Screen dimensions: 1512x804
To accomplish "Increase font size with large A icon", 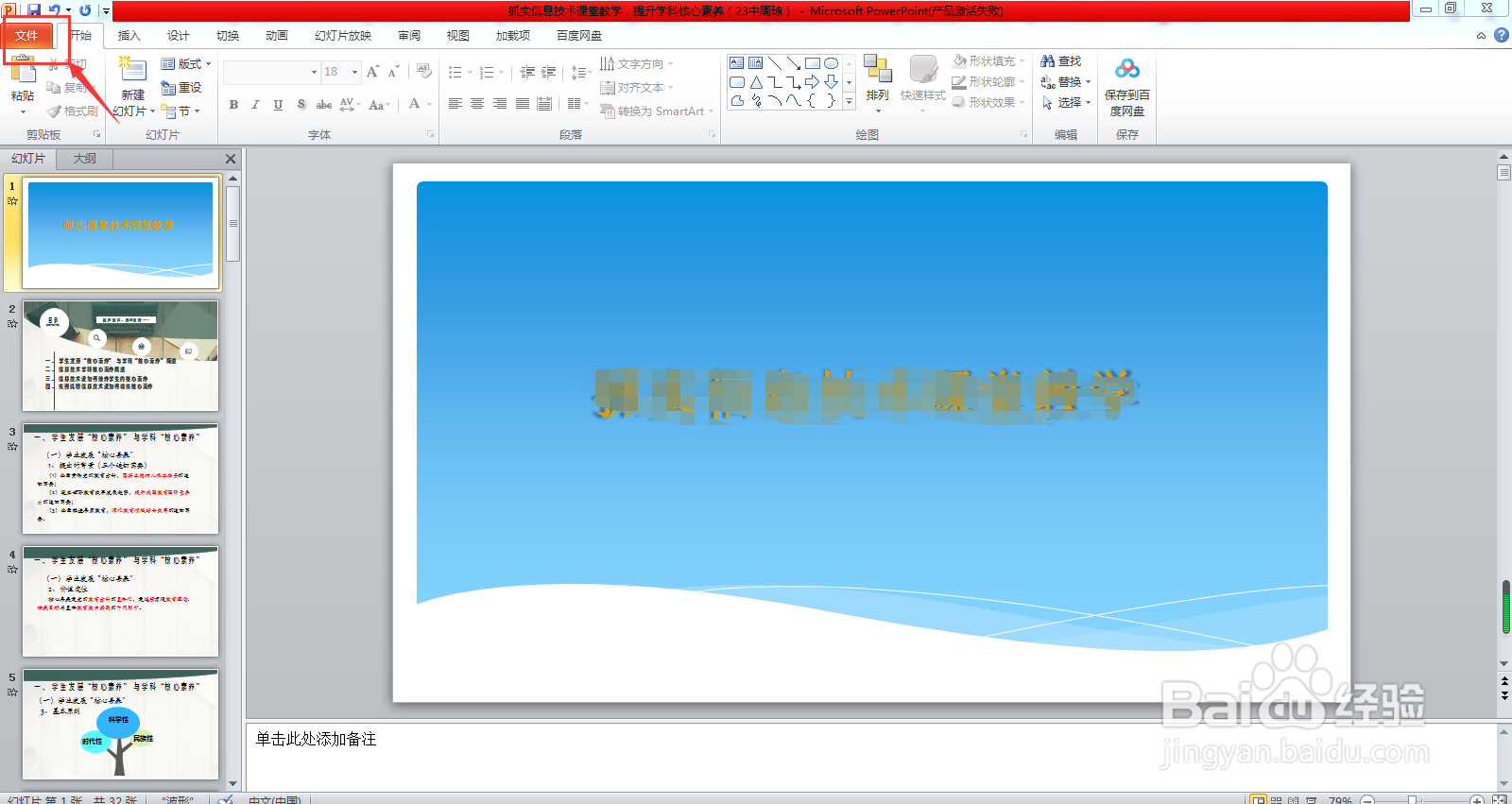I will click(x=372, y=72).
